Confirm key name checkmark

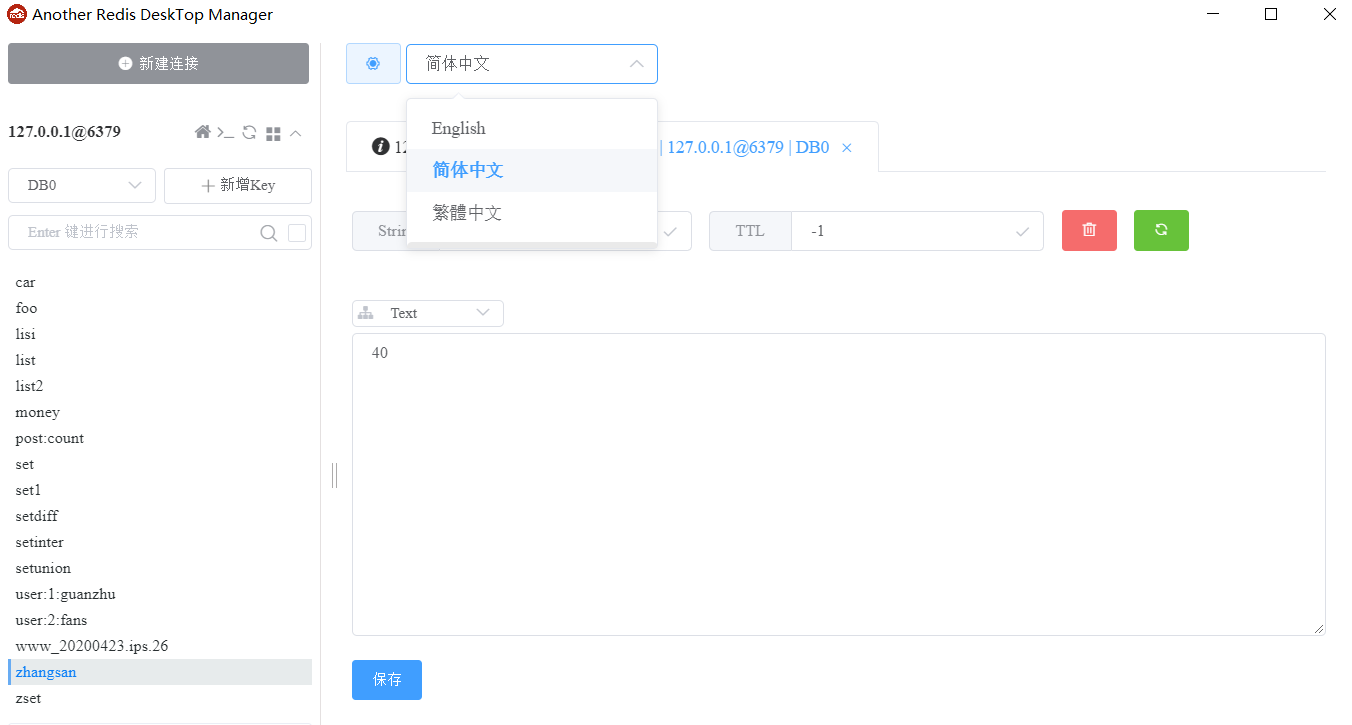[x=670, y=231]
